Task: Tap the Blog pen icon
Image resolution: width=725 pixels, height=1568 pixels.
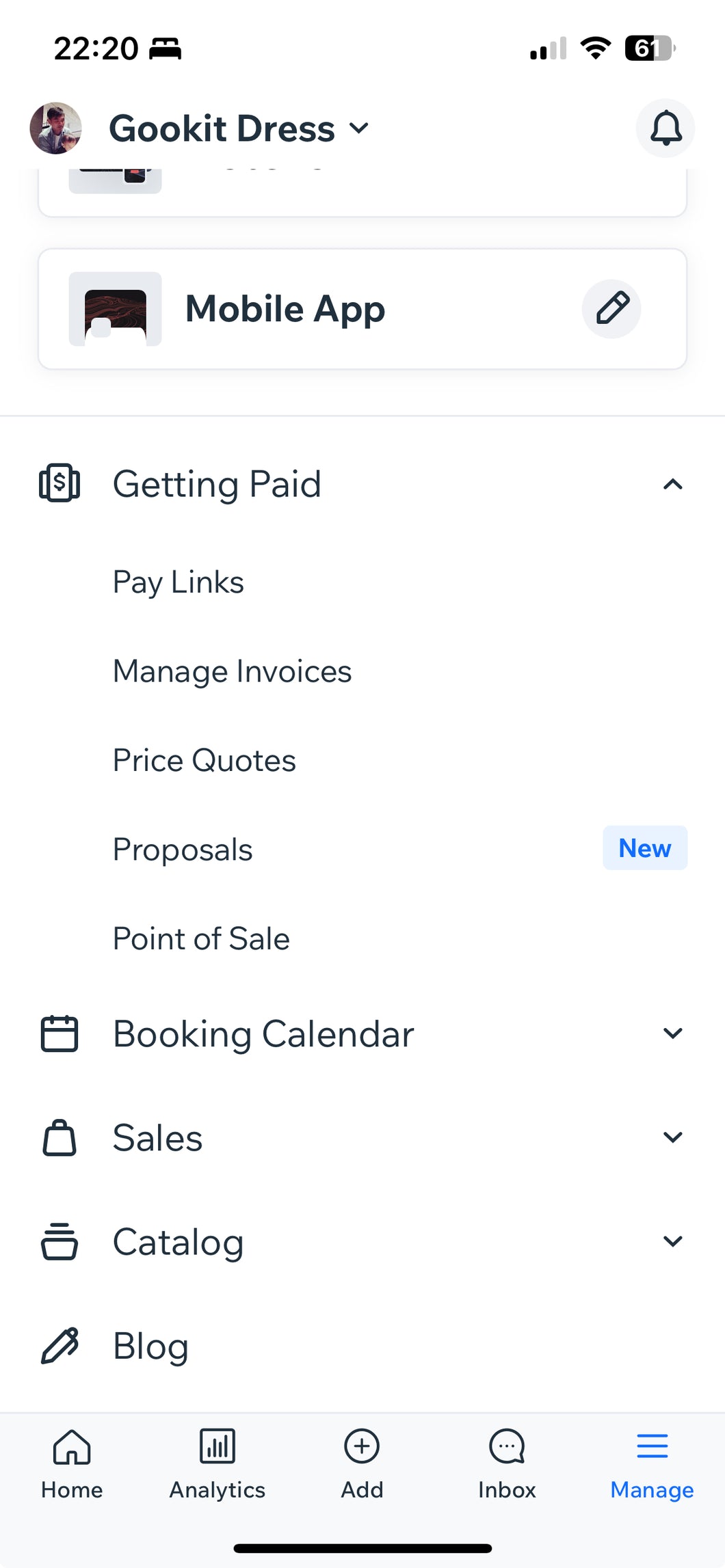Action: tap(60, 1345)
